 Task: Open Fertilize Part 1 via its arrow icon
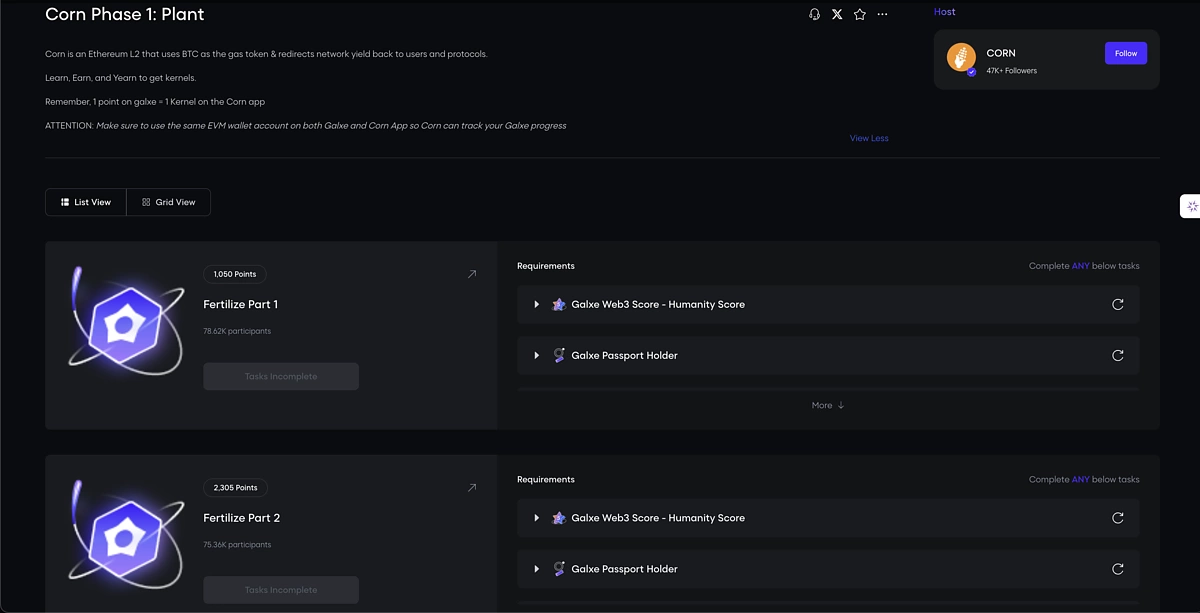[472, 274]
